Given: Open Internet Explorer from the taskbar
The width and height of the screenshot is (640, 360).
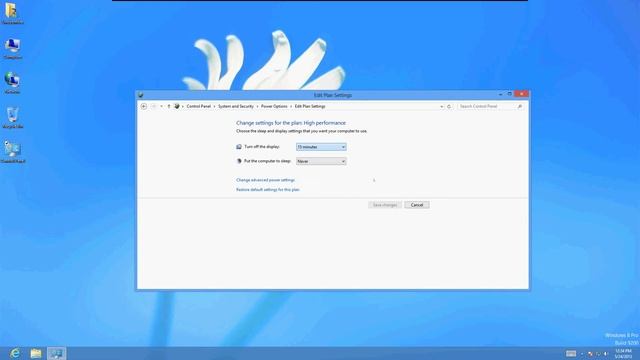Looking at the screenshot, I should [15, 353].
